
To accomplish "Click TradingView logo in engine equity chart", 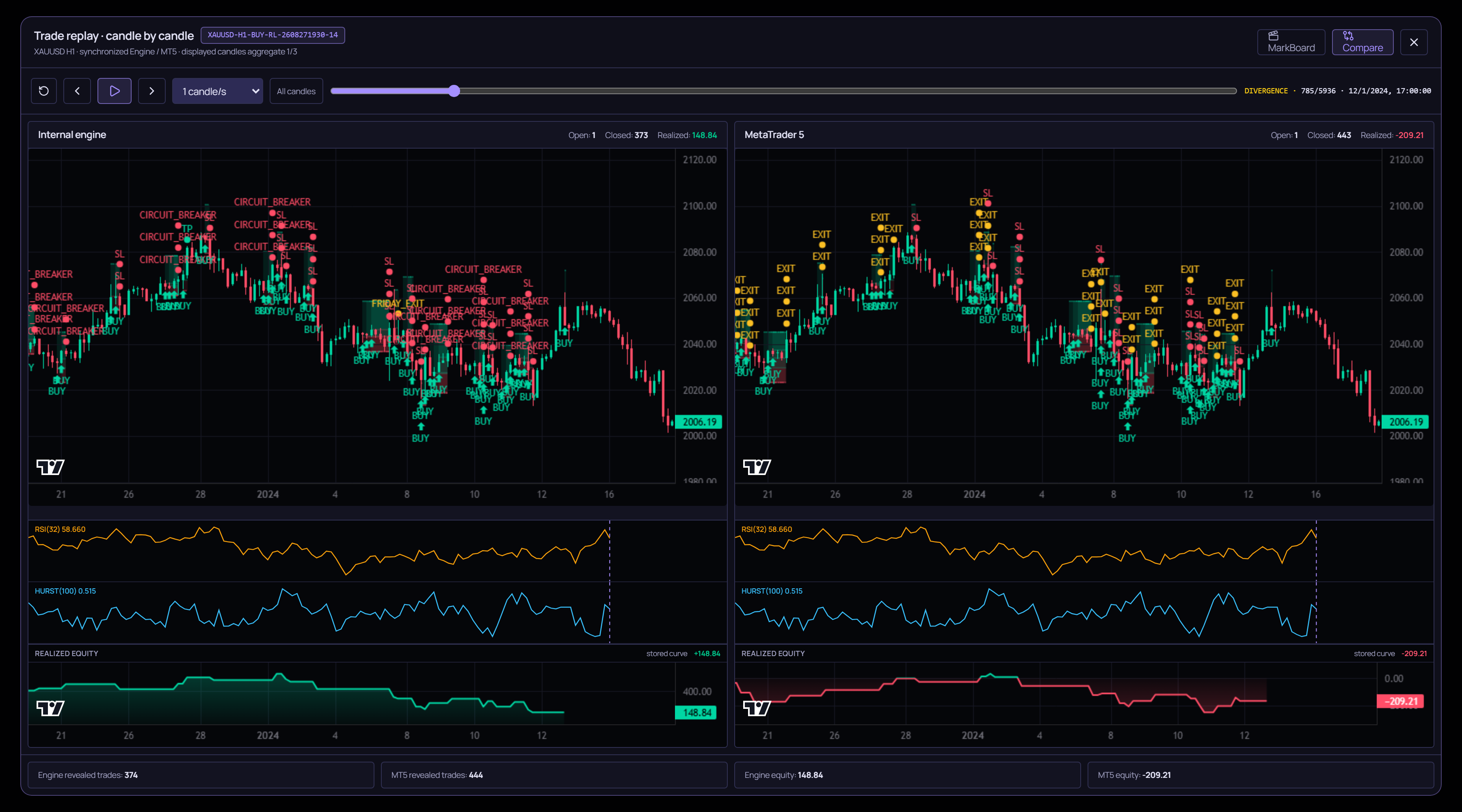I will tap(50, 708).
